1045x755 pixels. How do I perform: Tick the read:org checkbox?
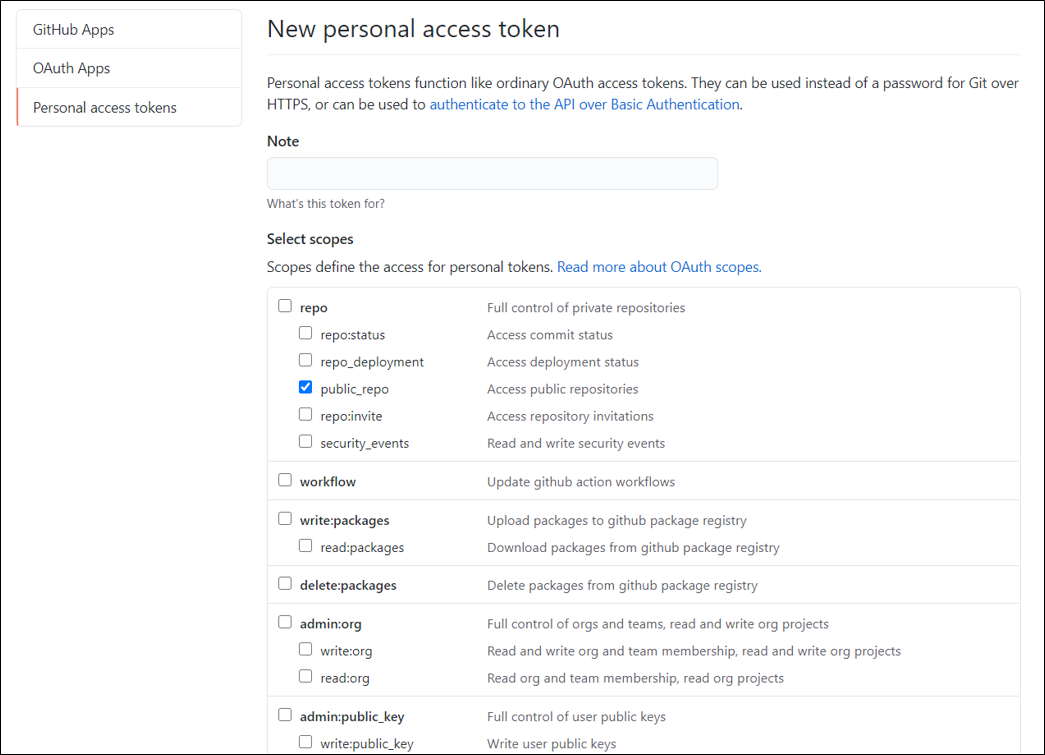[x=306, y=677]
